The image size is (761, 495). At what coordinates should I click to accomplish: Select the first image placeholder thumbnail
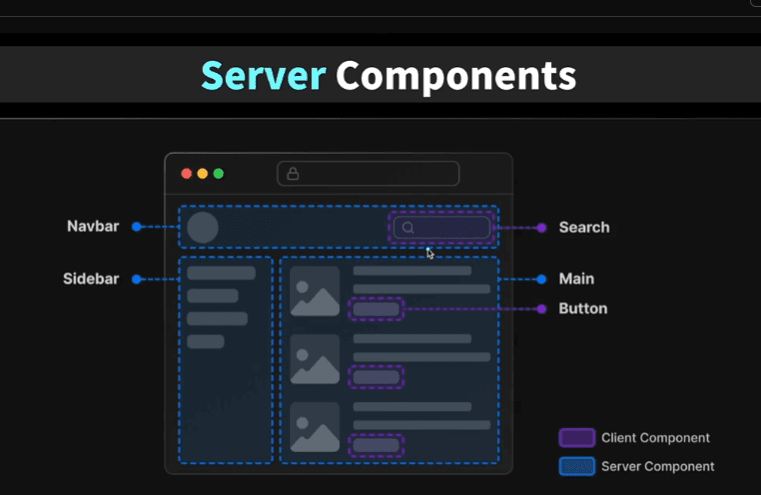314,291
